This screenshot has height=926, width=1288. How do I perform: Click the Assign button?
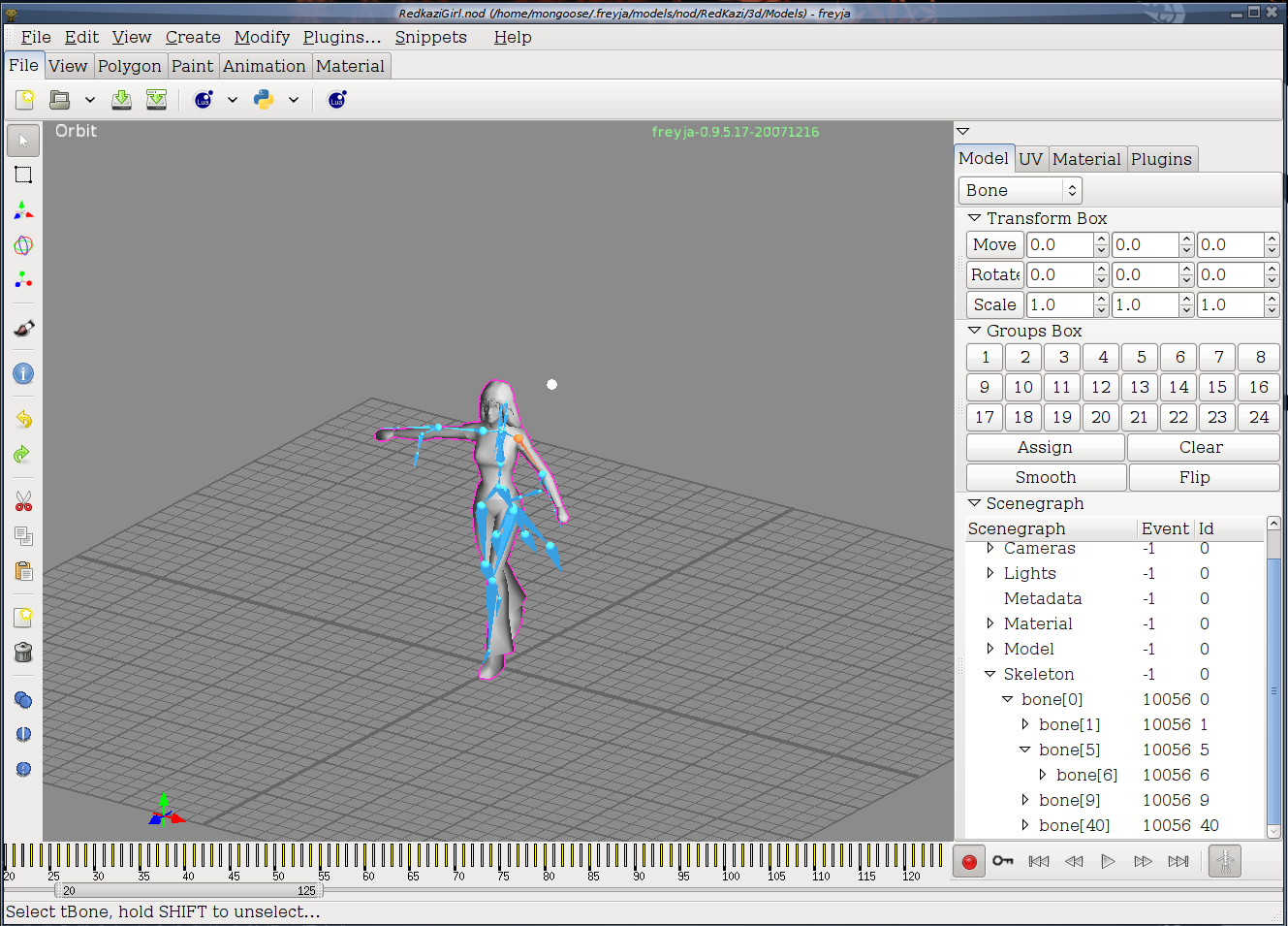tap(1045, 447)
